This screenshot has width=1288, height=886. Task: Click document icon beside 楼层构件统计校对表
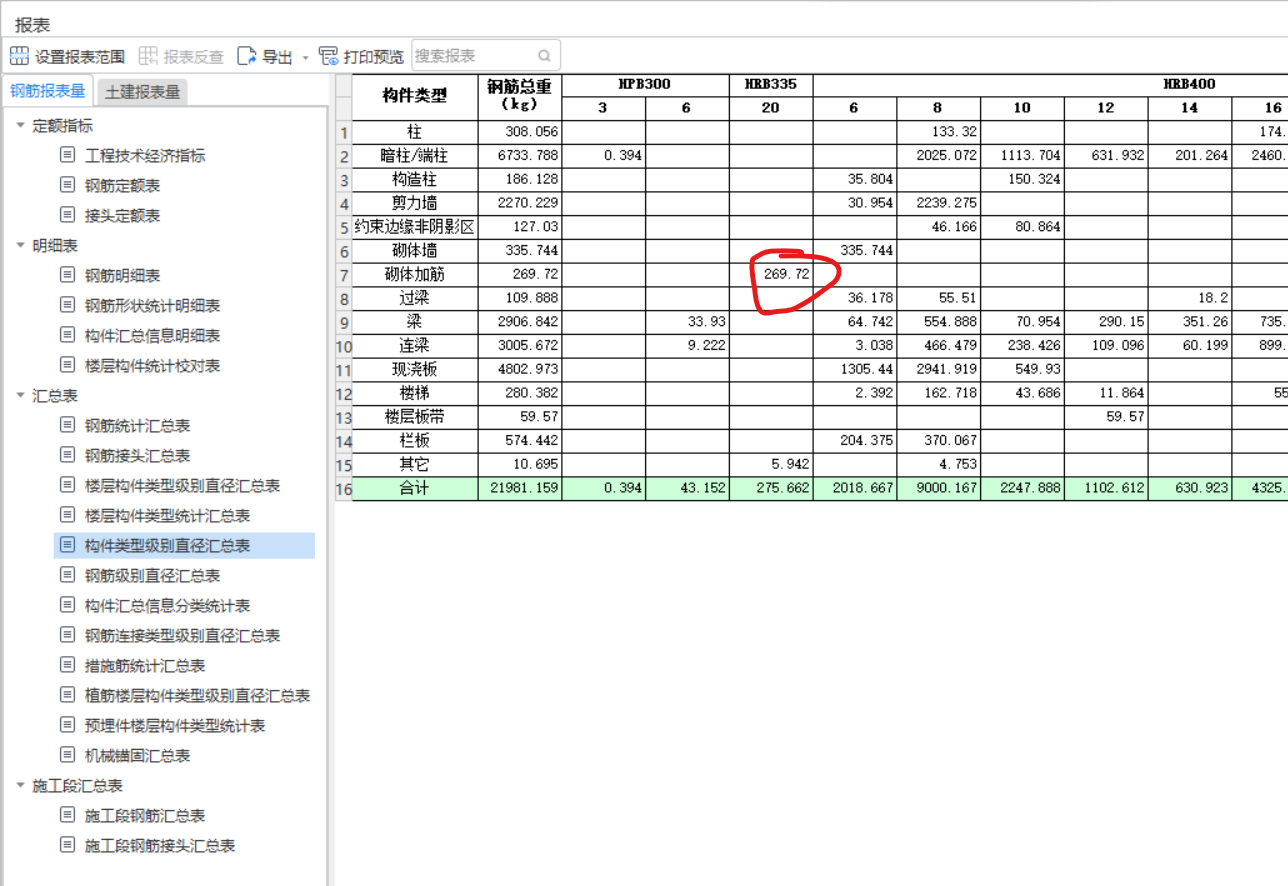[68, 365]
